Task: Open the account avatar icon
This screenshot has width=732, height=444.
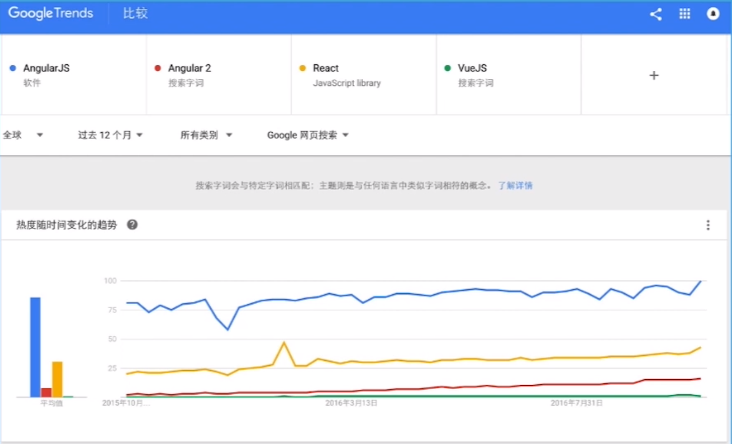Action: pos(713,14)
